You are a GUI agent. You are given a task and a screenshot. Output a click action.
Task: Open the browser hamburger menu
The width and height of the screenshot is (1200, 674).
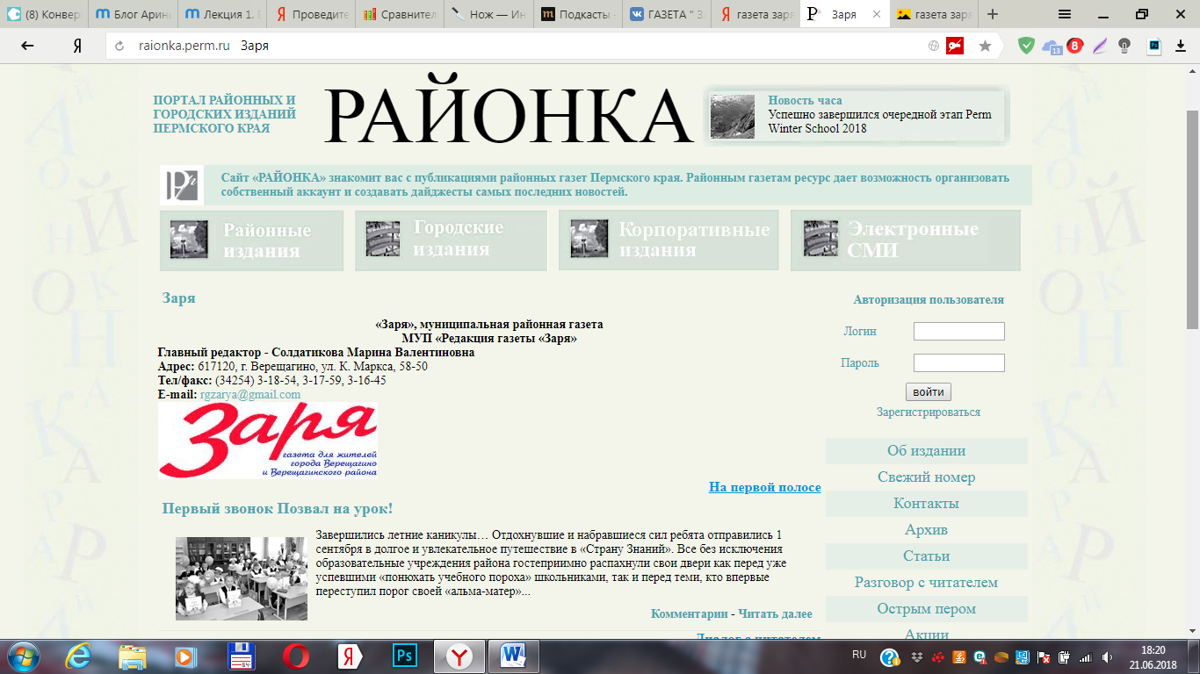(x=1065, y=14)
